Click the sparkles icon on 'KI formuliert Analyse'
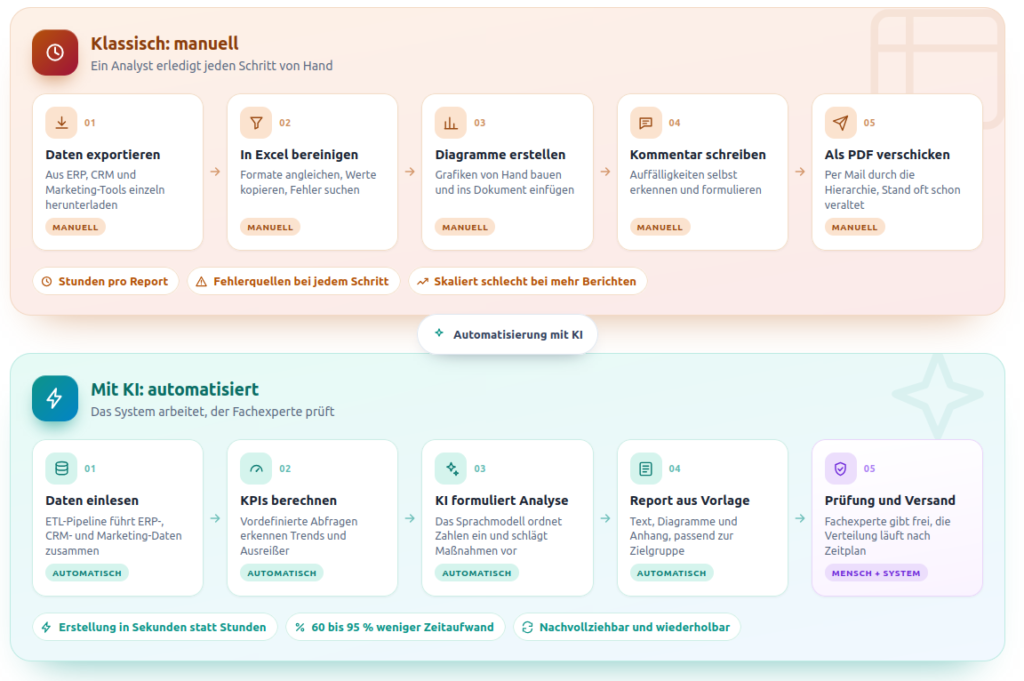Viewport: 1024px width, 681px height. click(451, 468)
